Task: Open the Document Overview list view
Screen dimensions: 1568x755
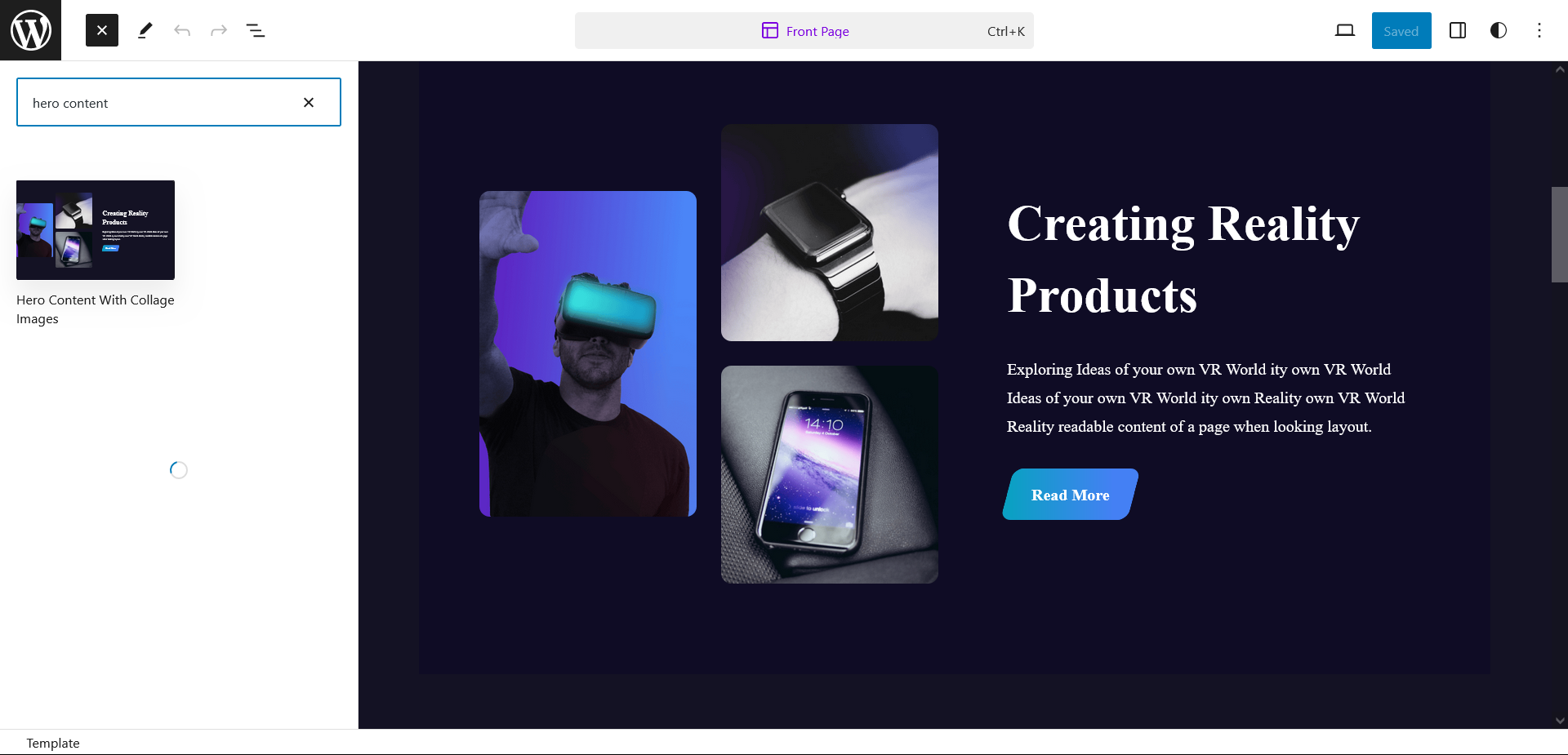Action: point(256,30)
